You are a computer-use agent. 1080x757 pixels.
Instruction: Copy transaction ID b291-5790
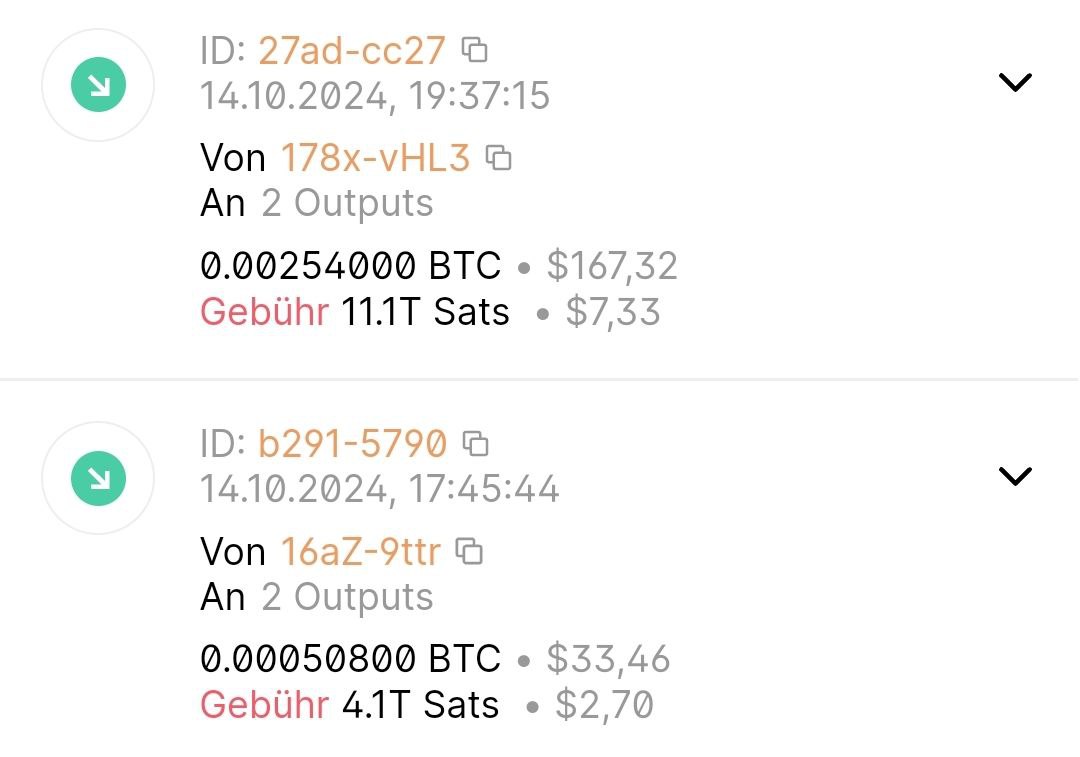pos(475,444)
